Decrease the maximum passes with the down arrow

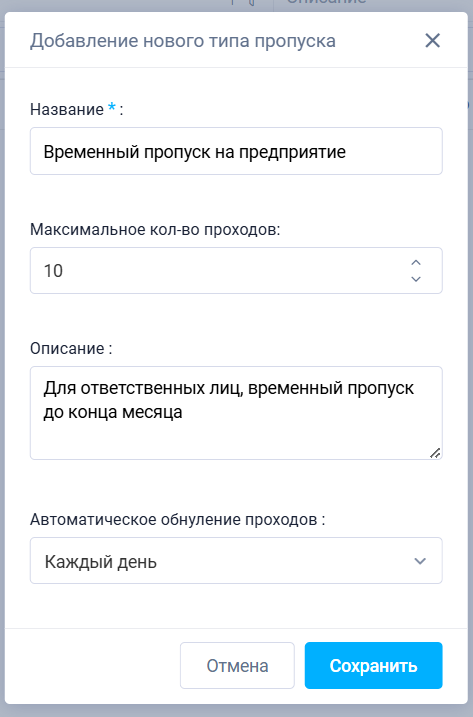point(416,279)
